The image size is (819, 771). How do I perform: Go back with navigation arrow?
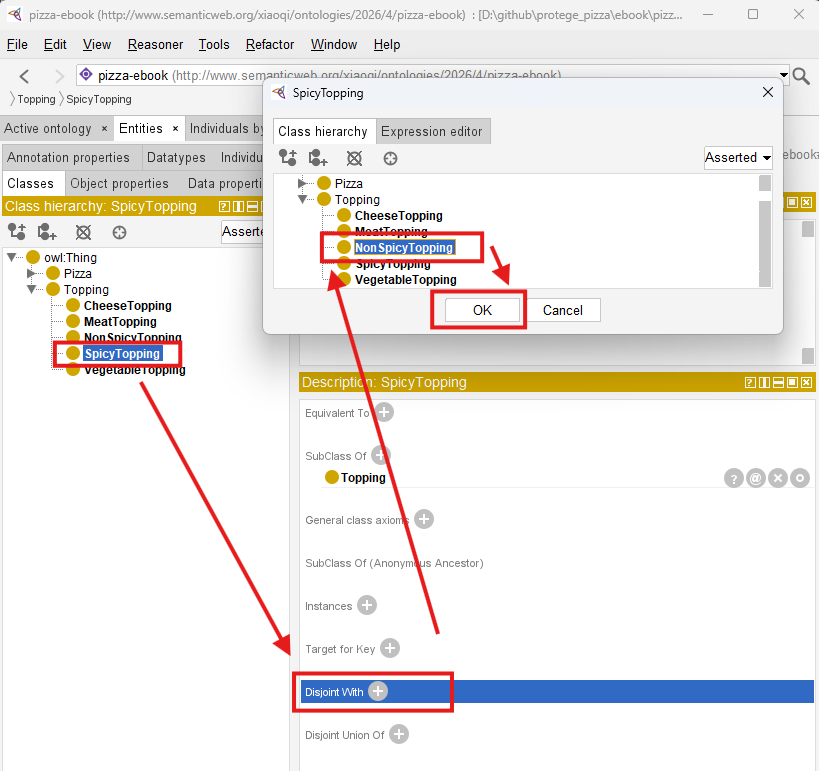24,77
